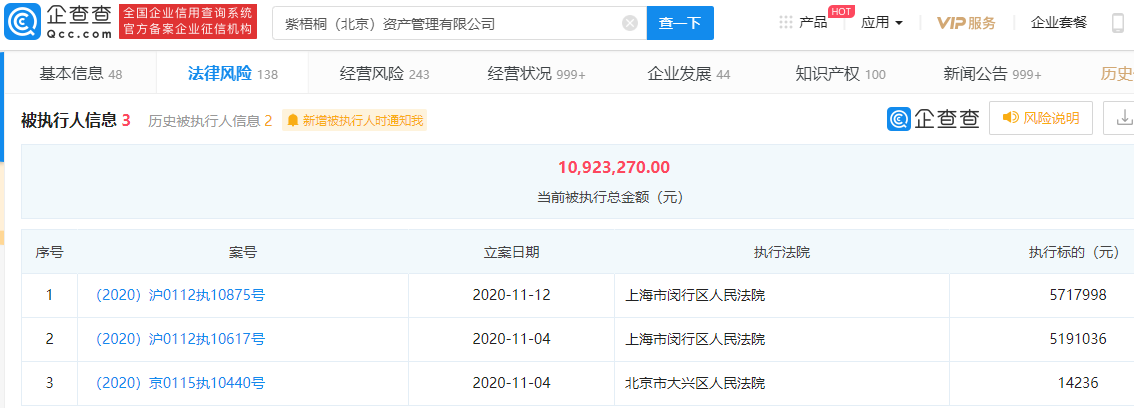This screenshot has width=1134, height=408.
Task: Switch to 企业发展 tab
Action: coord(688,74)
